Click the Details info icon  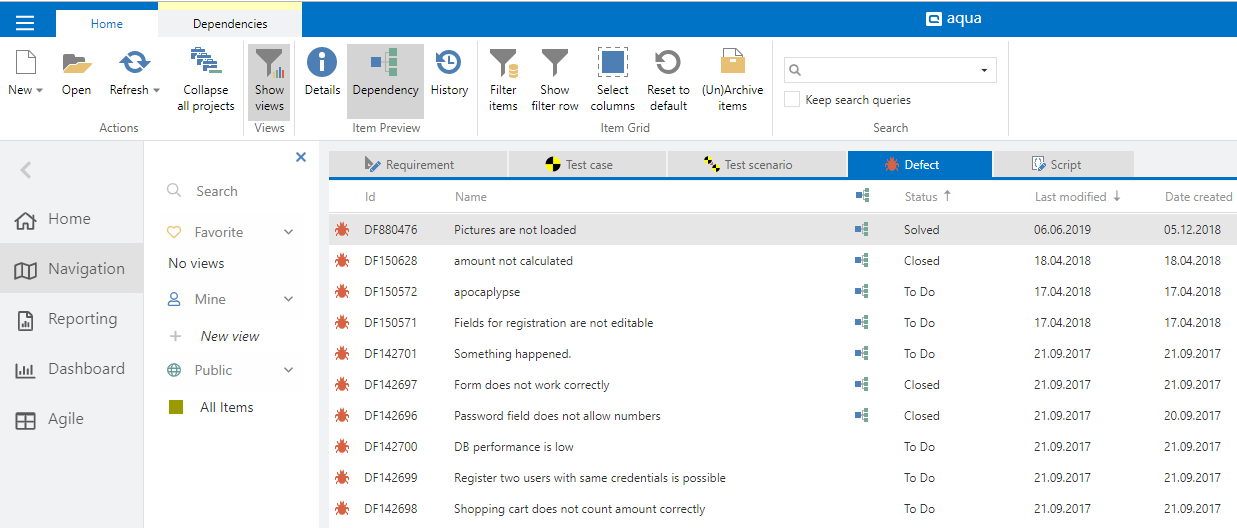pyautogui.click(x=322, y=63)
